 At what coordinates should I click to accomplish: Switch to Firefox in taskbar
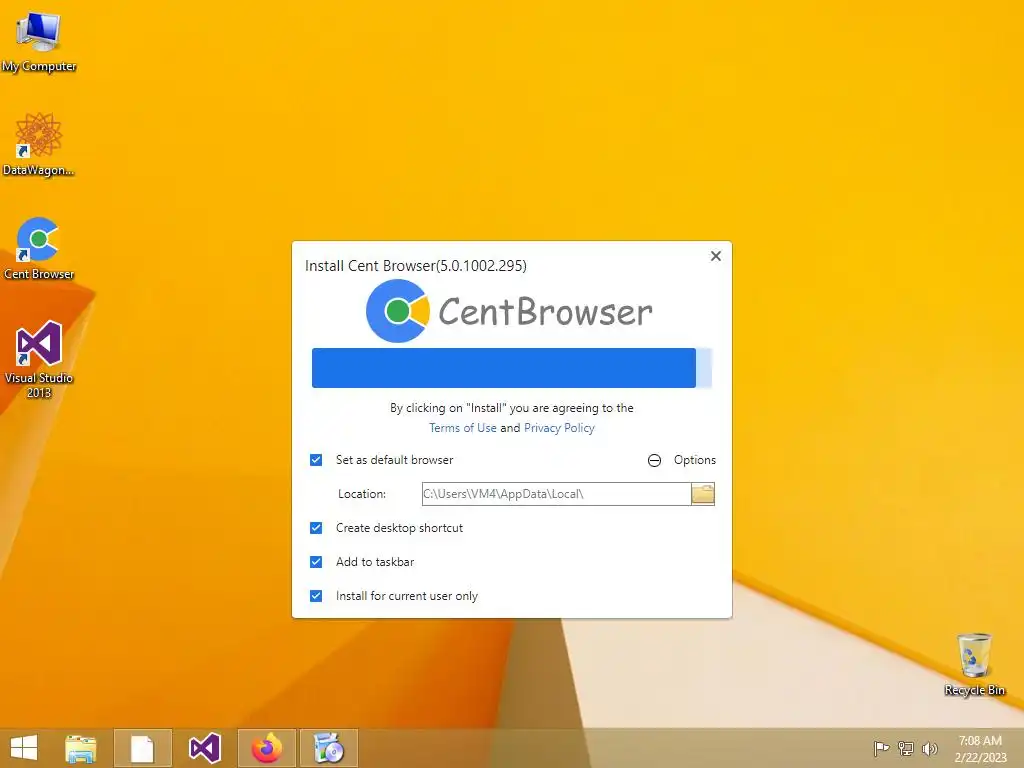tap(266, 748)
